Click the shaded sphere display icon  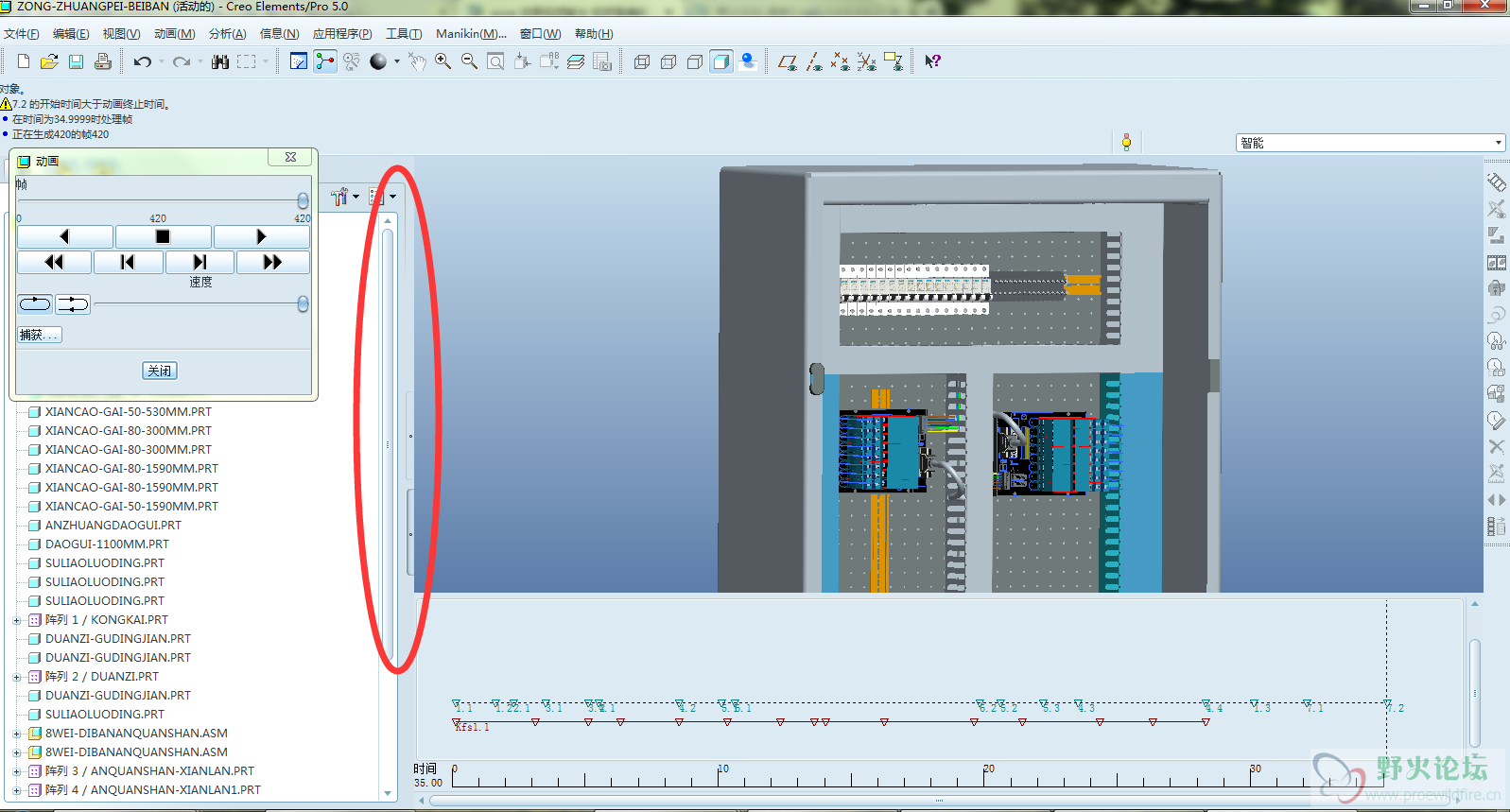[378, 61]
